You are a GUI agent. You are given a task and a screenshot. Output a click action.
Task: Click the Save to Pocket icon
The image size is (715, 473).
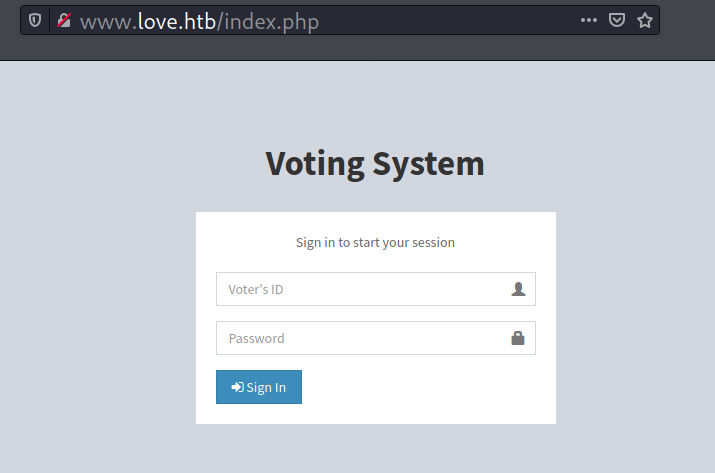(617, 20)
